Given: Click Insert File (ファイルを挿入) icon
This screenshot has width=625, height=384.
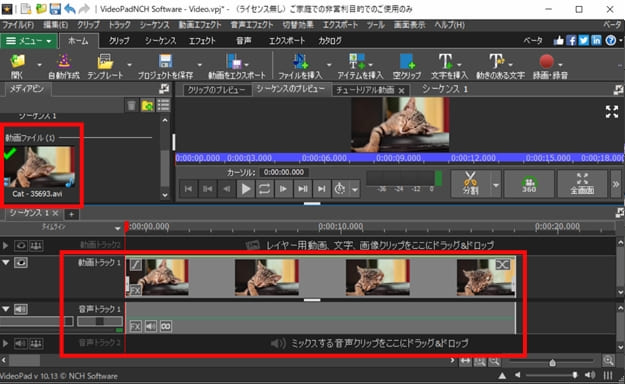Looking at the screenshot, I should (x=300, y=61).
